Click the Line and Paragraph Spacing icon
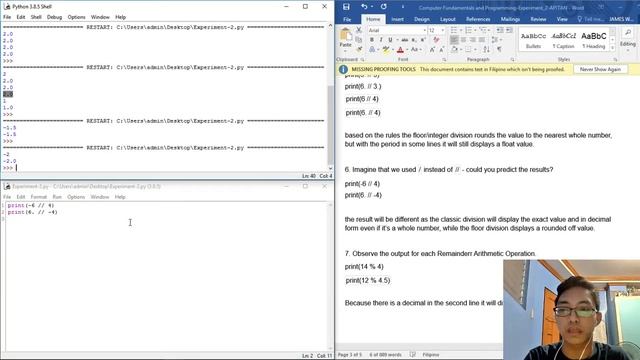 (x=495, y=40)
